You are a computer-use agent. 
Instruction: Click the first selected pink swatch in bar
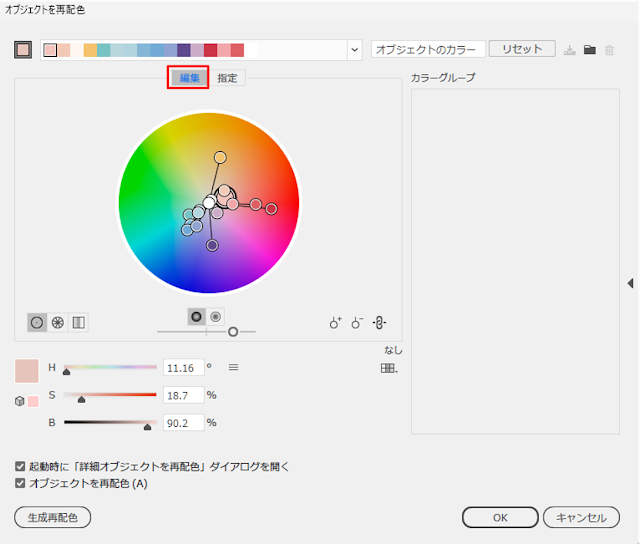point(50,50)
